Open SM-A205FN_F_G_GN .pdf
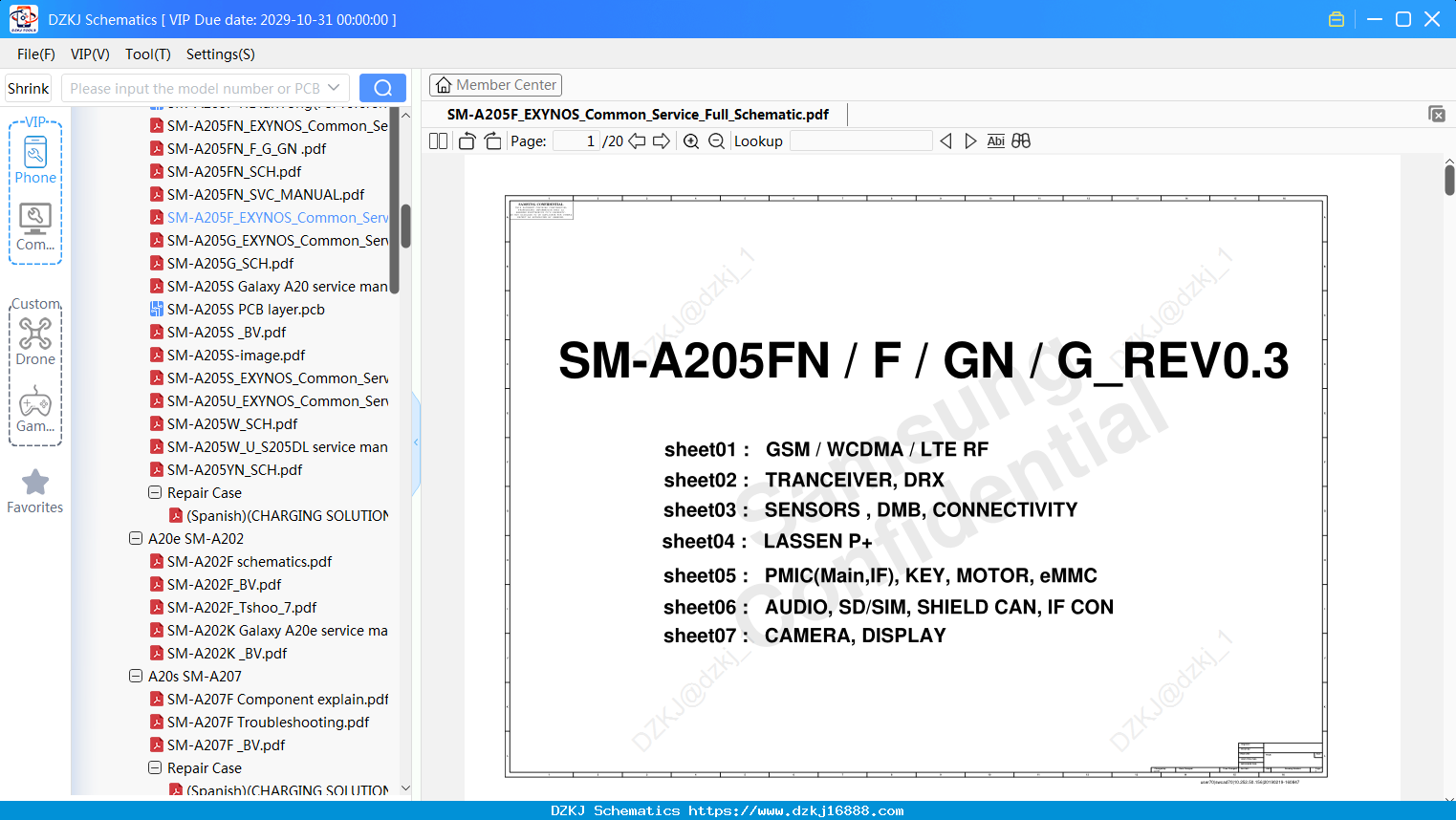The height and width of the screenshot is (820, 1456). [x=238, y=149]
